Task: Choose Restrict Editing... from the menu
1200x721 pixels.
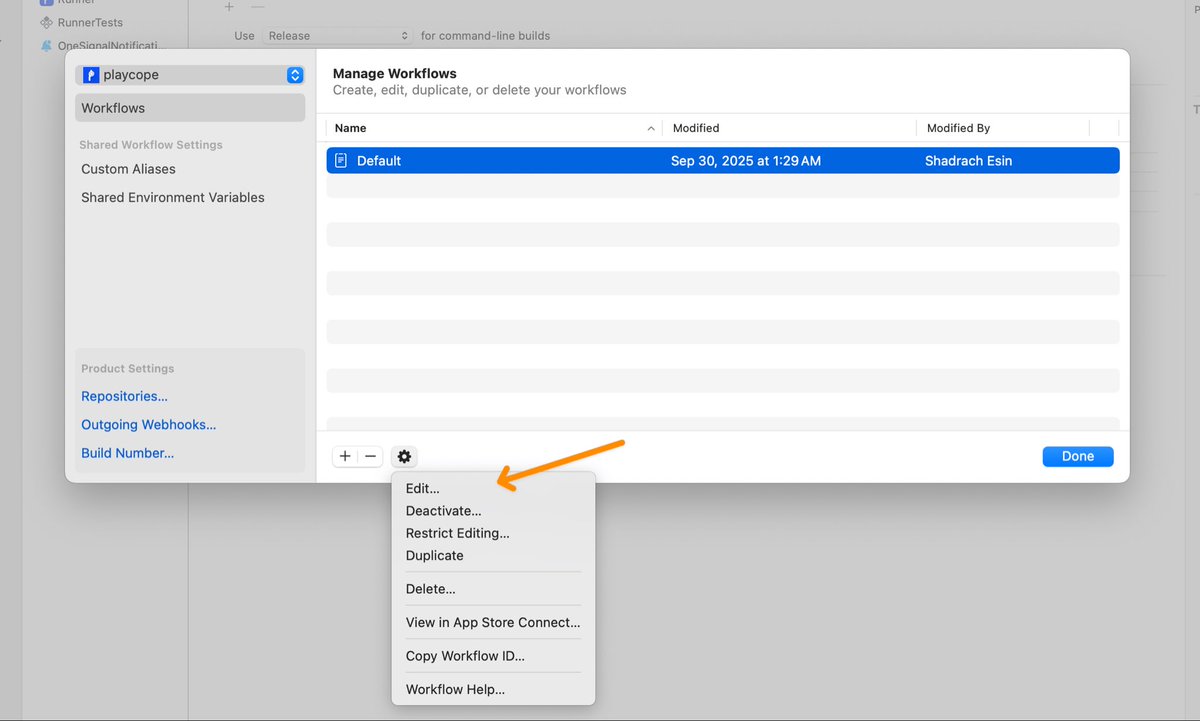Action: point(493,533)
